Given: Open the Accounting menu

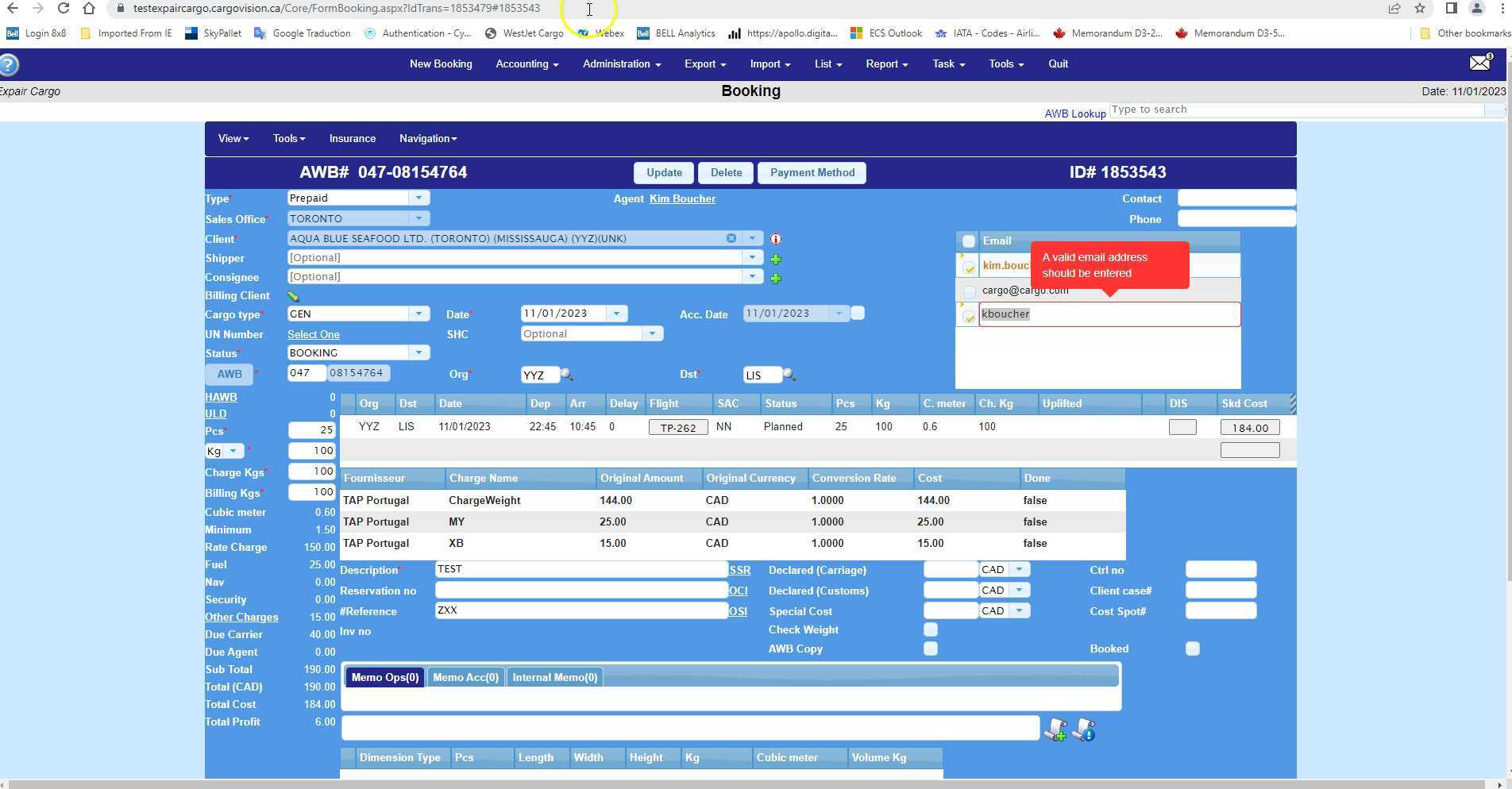Looking at the screenshot, I should tap(526, 64).
